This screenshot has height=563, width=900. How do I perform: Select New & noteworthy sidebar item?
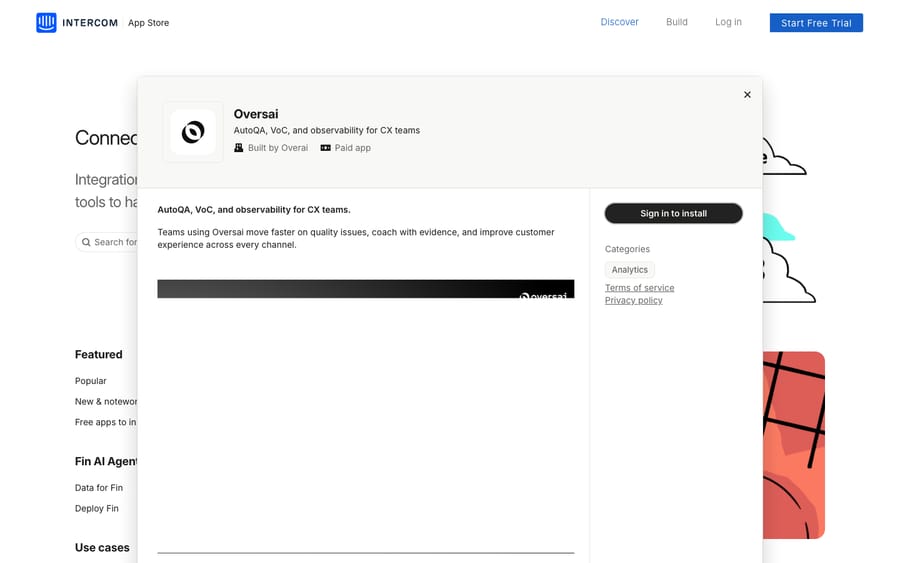106,402
